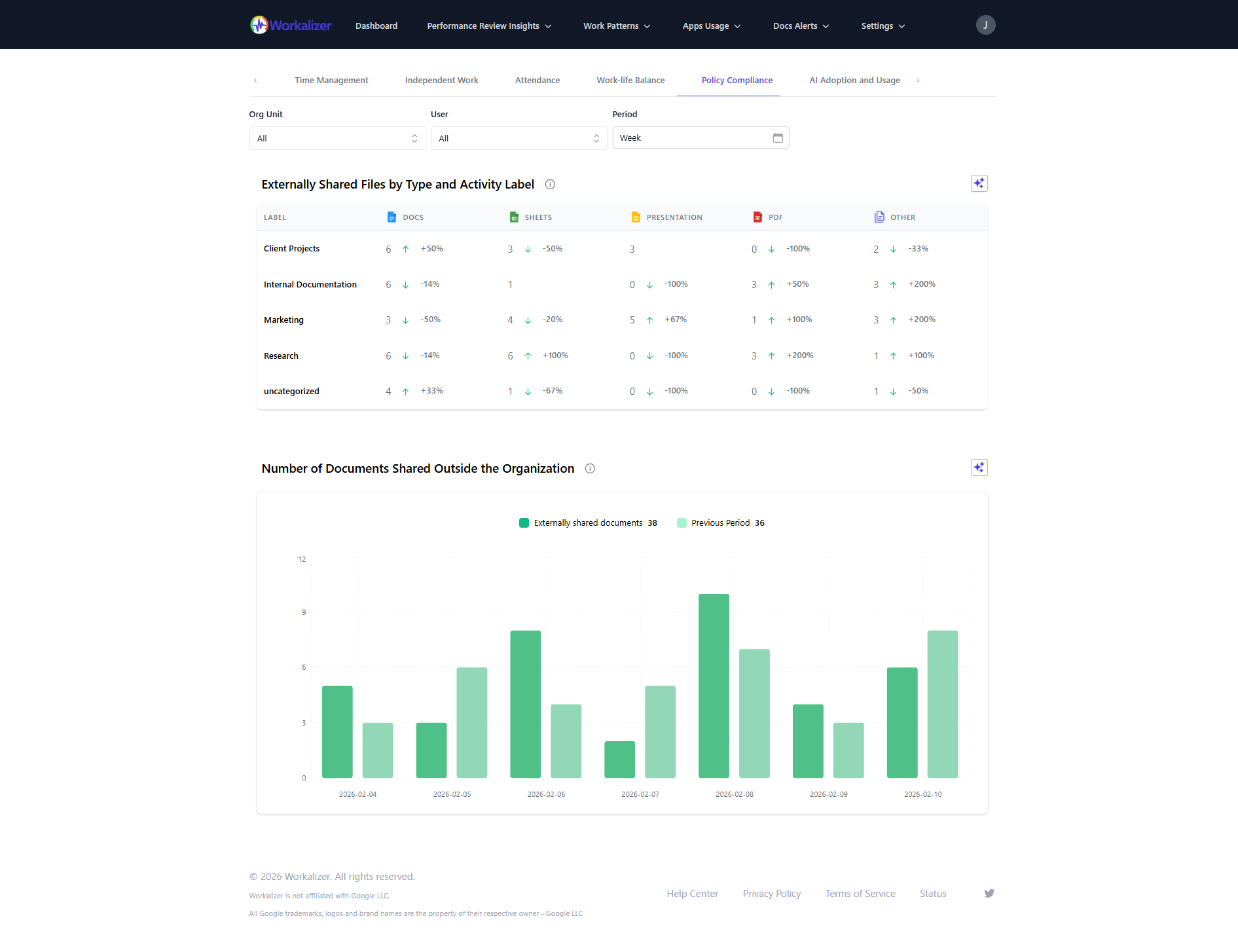Open AI insights for Externally Shared Files card
The image size is (1238, 952).
coord(979,183)
